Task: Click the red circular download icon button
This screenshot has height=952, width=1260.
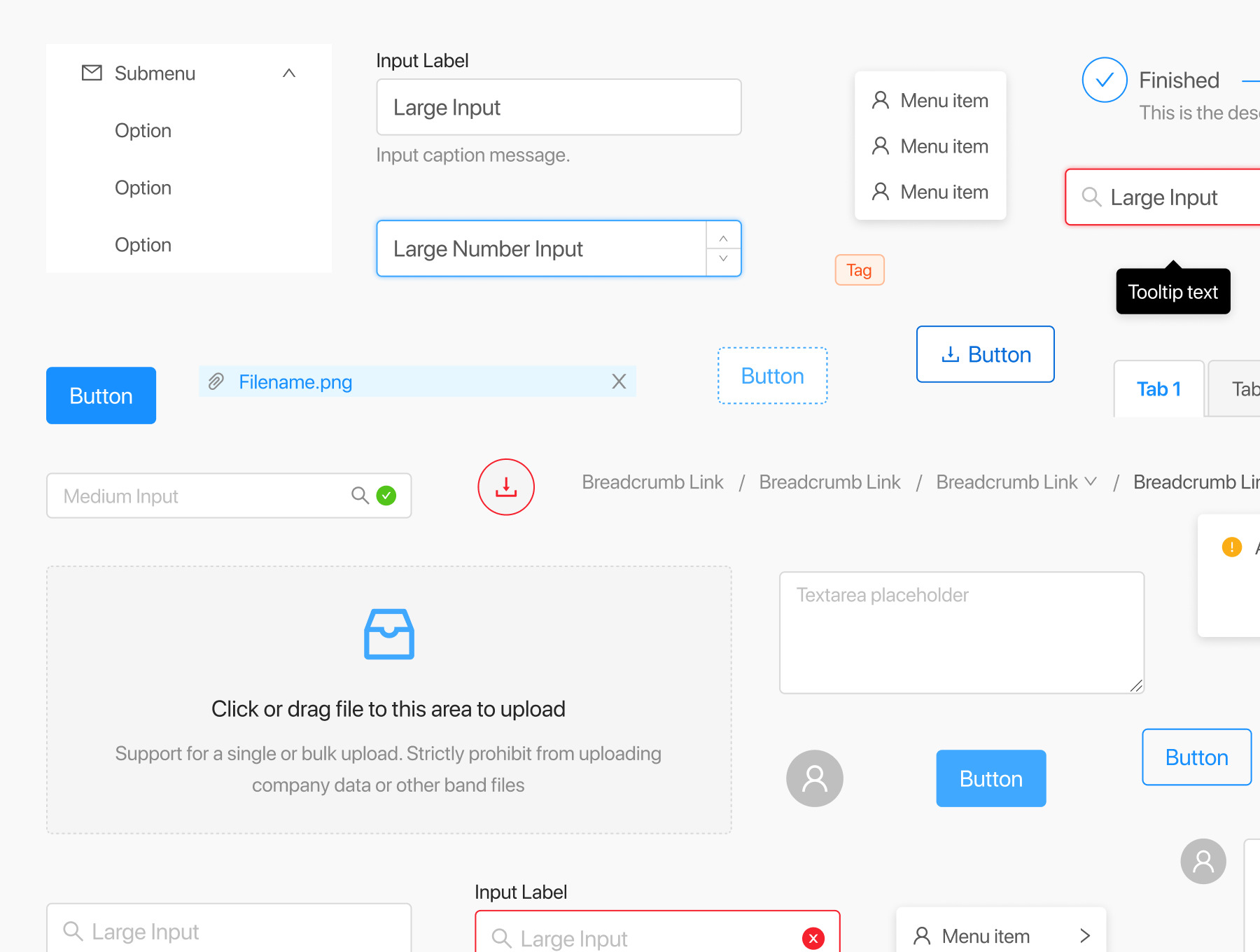Action: coord(505,487)
